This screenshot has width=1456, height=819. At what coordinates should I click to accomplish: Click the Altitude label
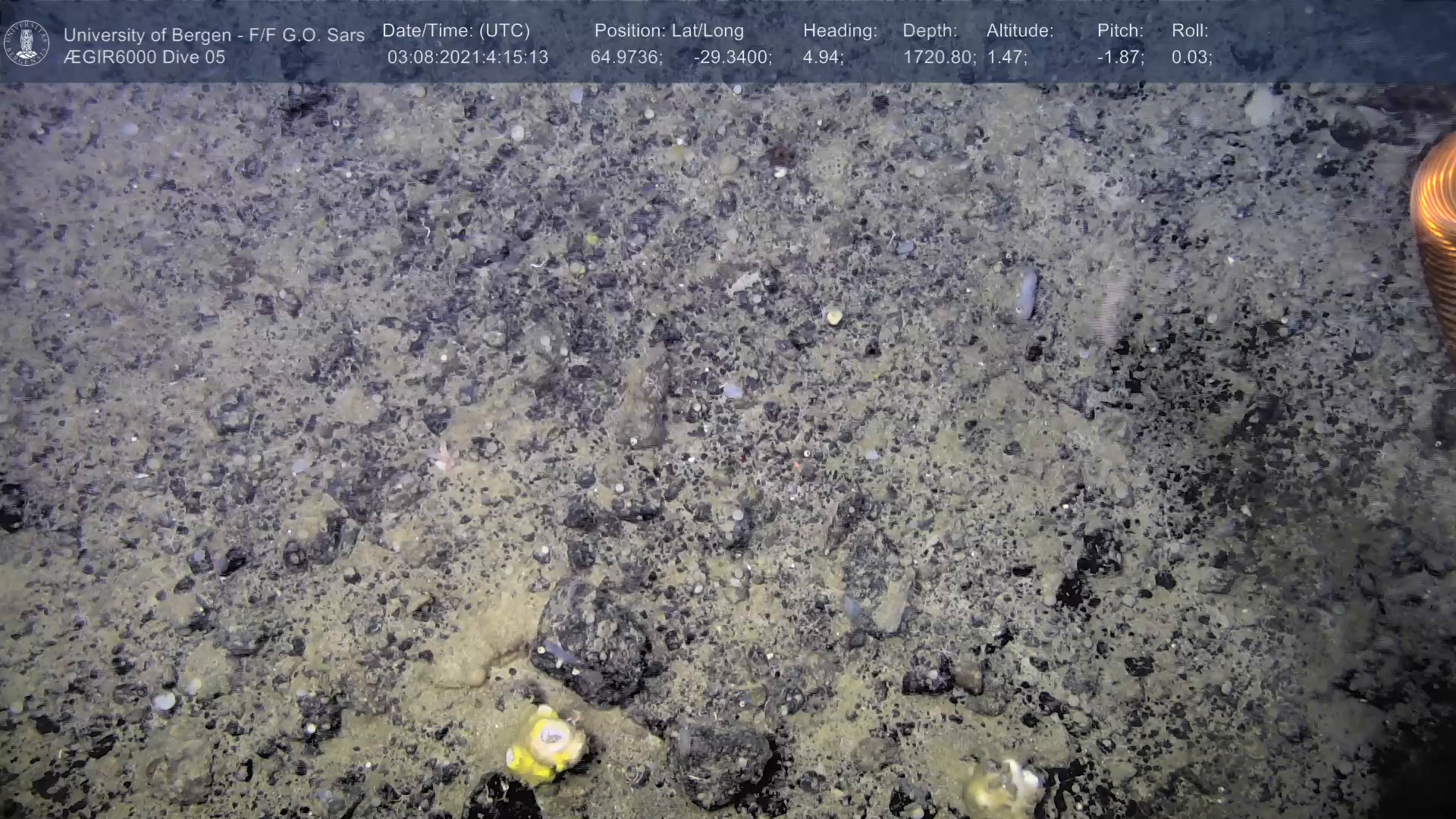1019,31
